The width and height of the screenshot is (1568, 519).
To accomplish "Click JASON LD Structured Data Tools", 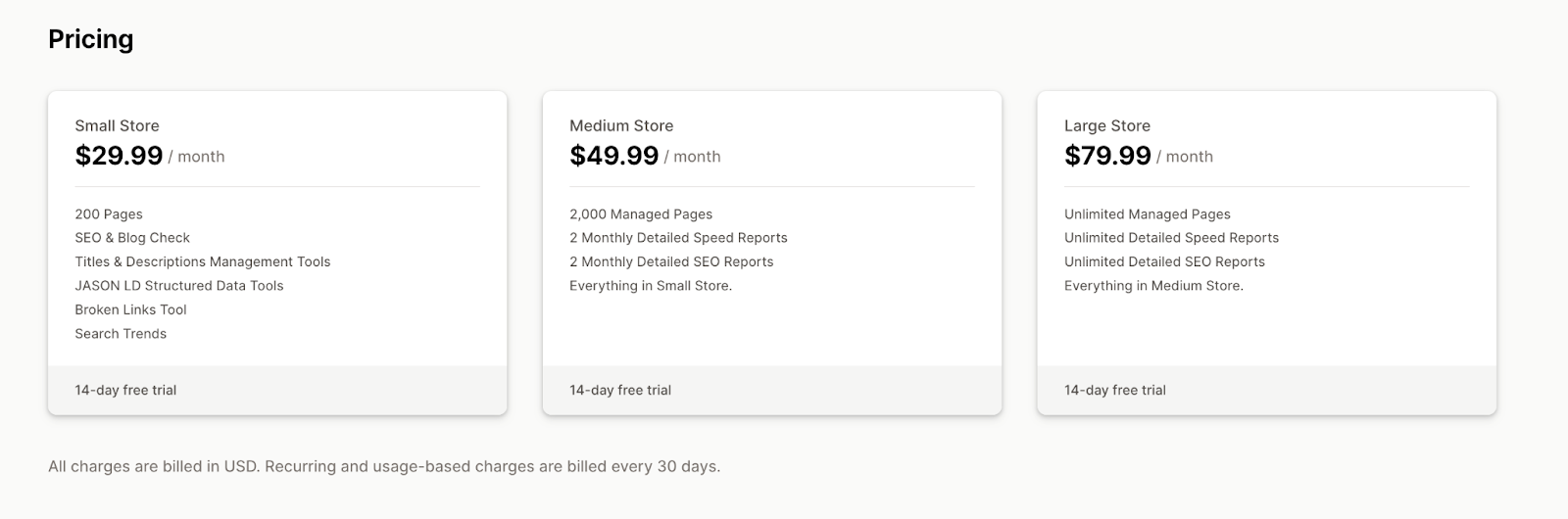I will 179,286.
